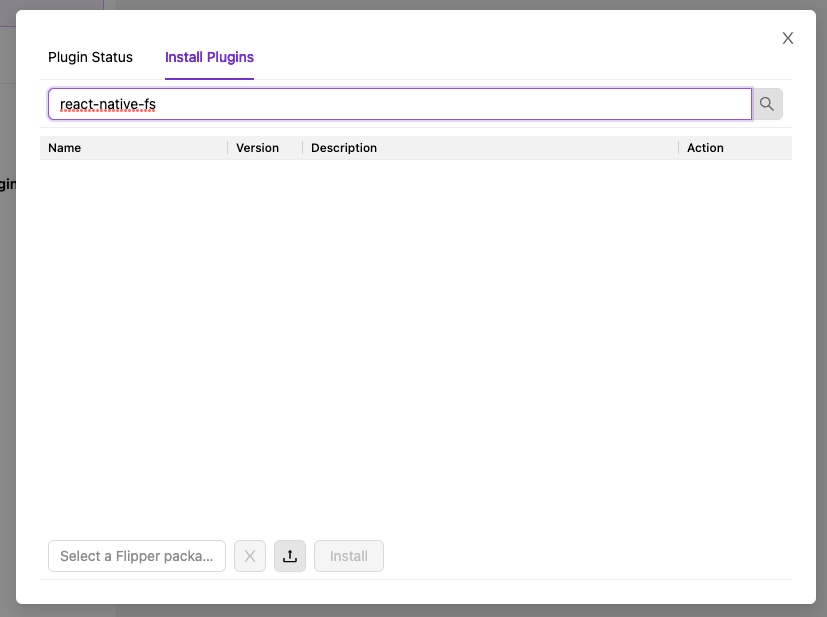Click the search icon right of the text box
The width and height of the screenshot is (827, 617).
tap(766, 103)
